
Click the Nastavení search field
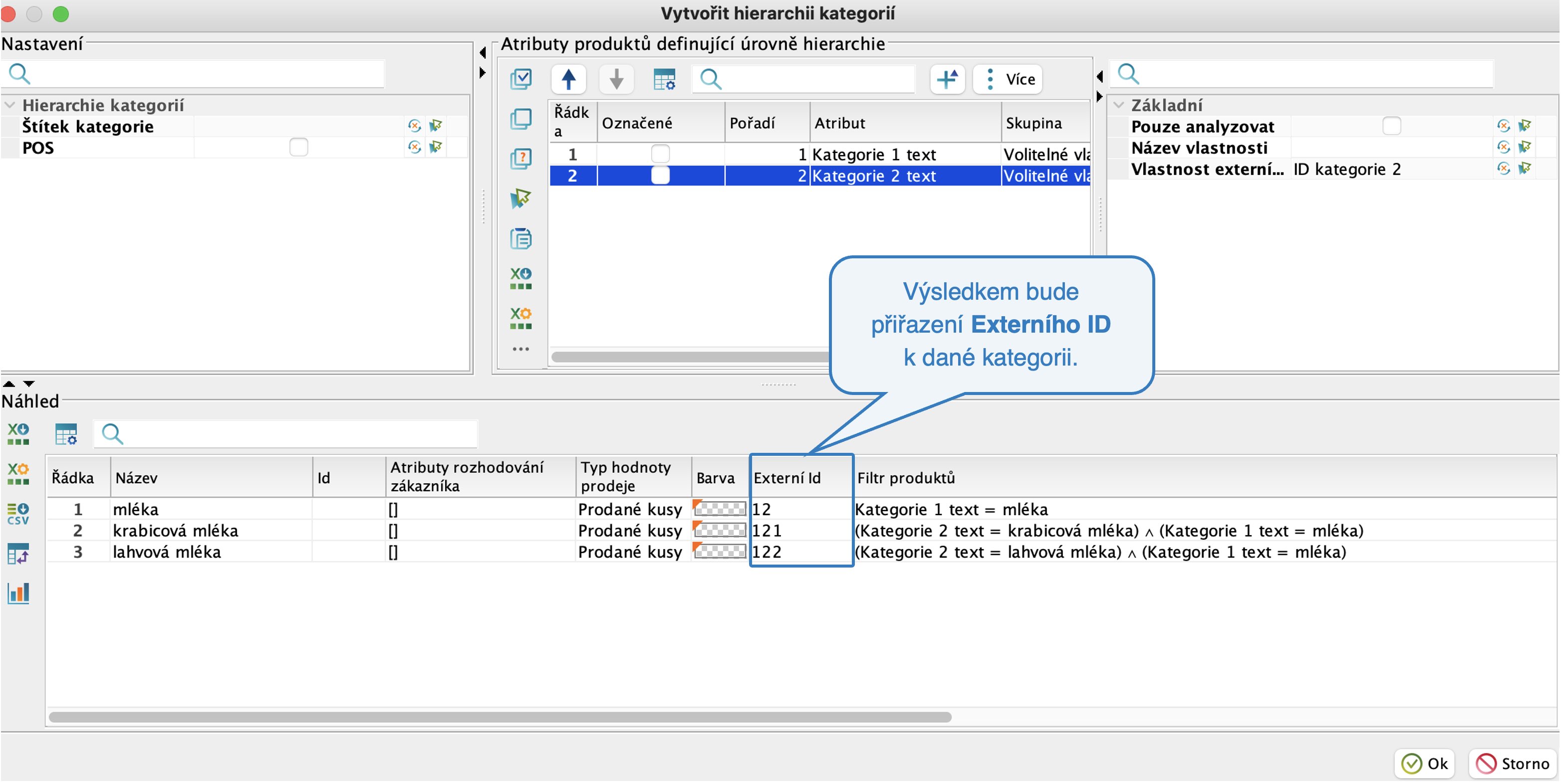coord(194,74)
